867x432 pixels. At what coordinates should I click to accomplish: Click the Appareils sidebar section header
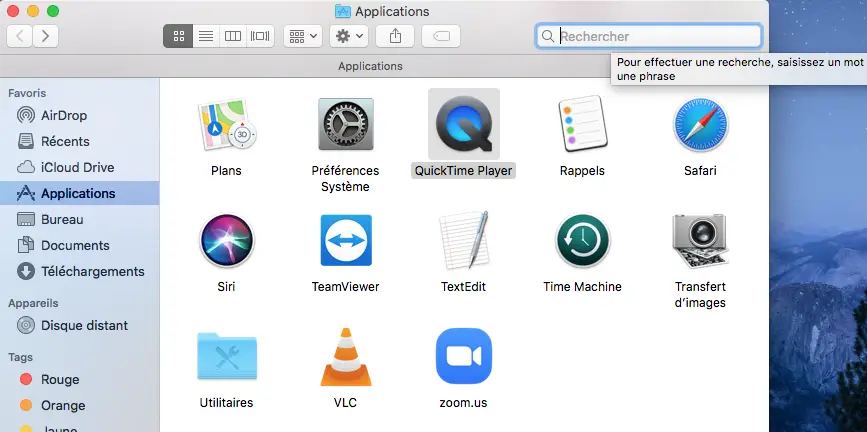33,303
